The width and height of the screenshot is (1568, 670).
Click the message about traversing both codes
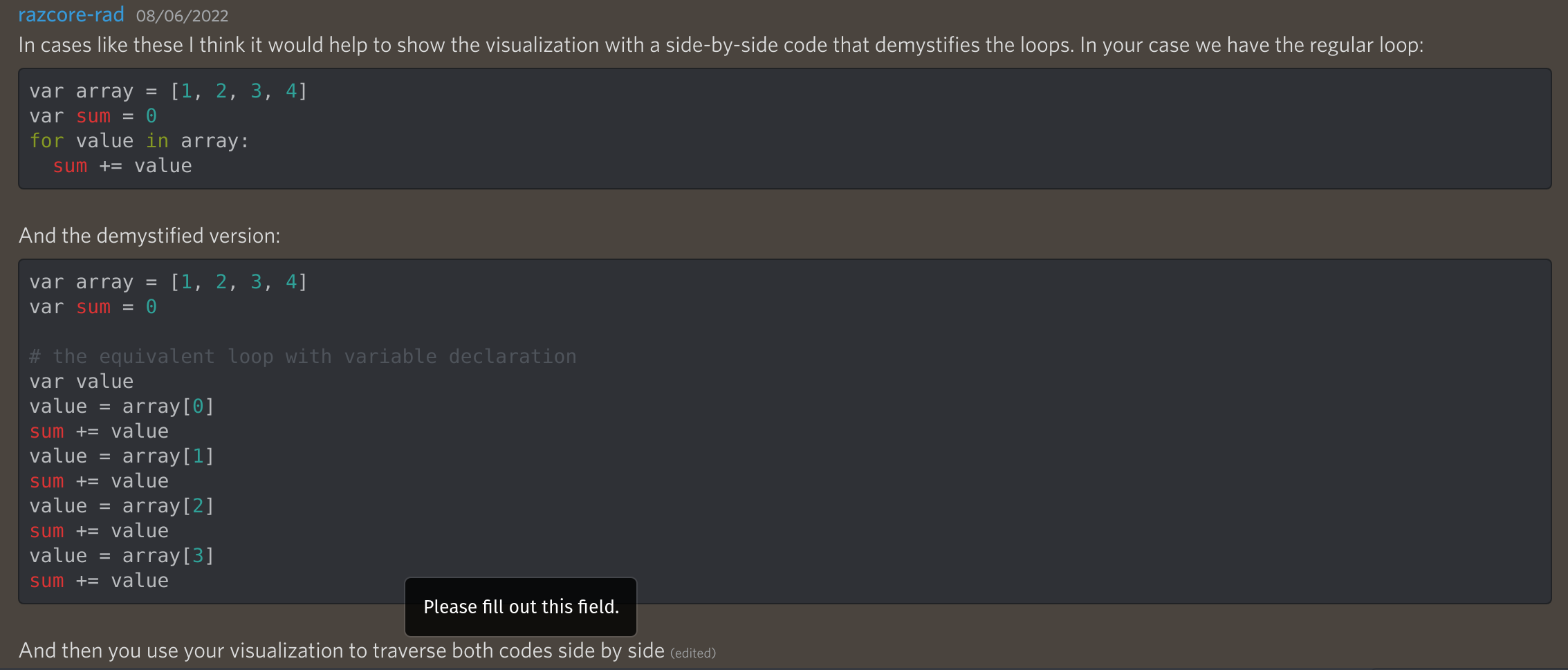341,651
